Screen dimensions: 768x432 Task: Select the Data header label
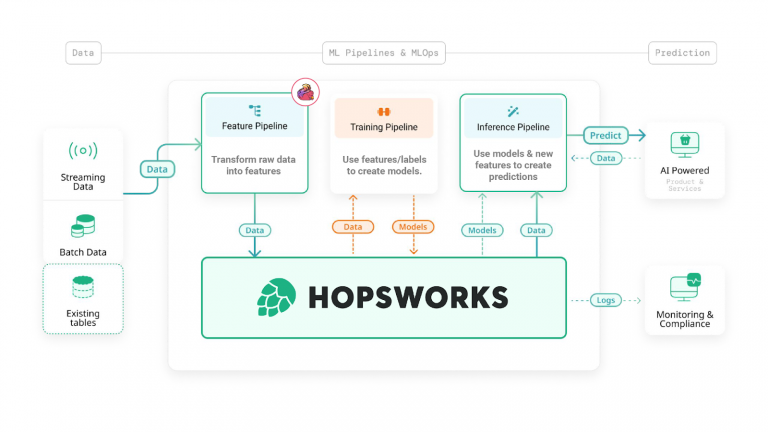(x=83, y=53)
